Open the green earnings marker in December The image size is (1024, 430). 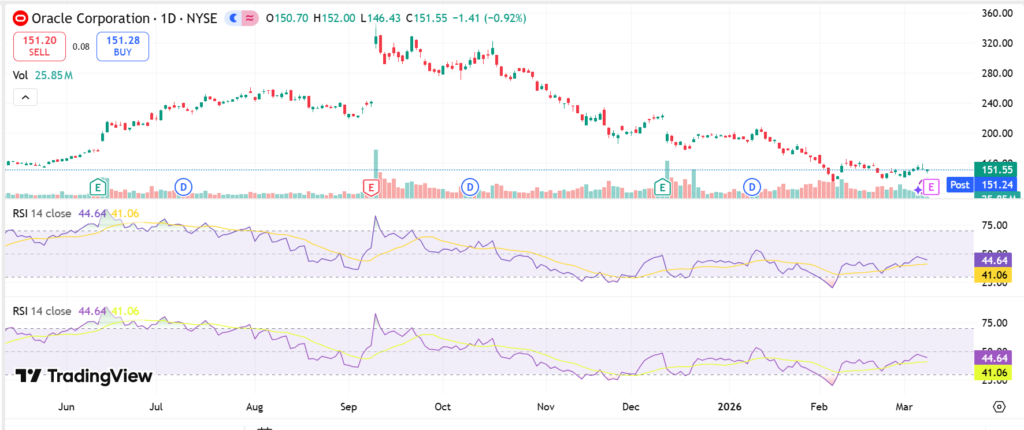(x=662, y=186)
